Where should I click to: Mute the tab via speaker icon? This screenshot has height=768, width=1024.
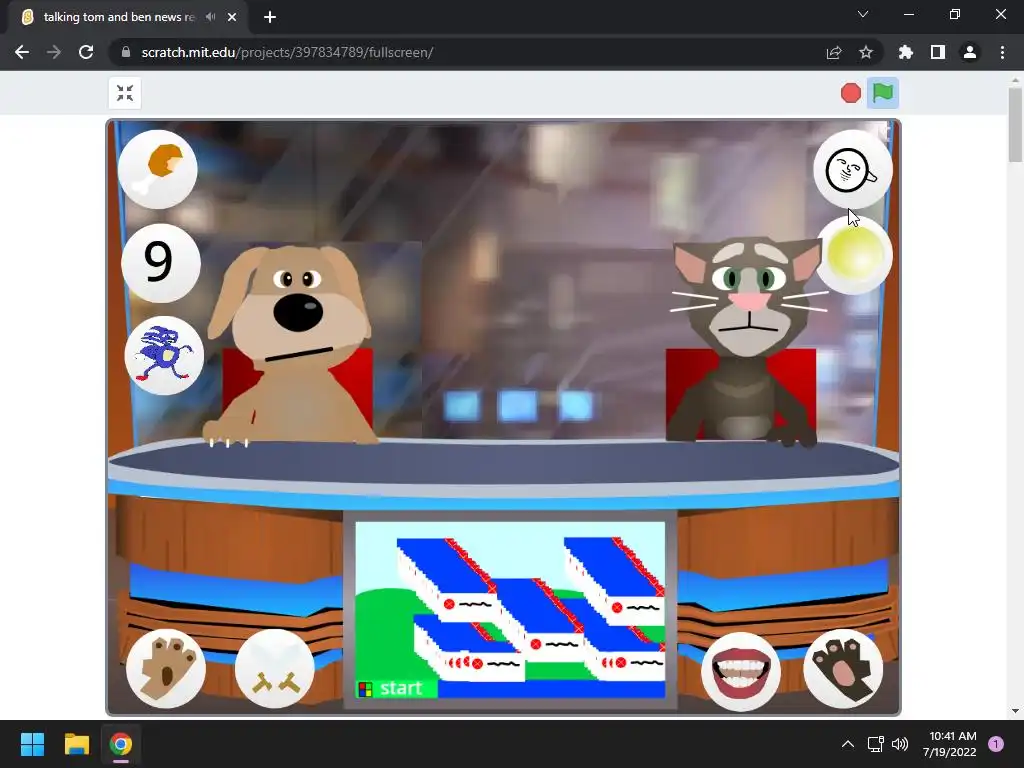pyautogui.click(x=210, y=17)
